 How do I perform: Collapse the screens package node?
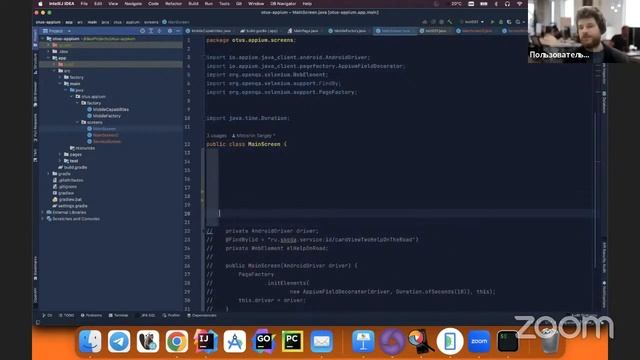pyautogui.click(x=78, y=122)
